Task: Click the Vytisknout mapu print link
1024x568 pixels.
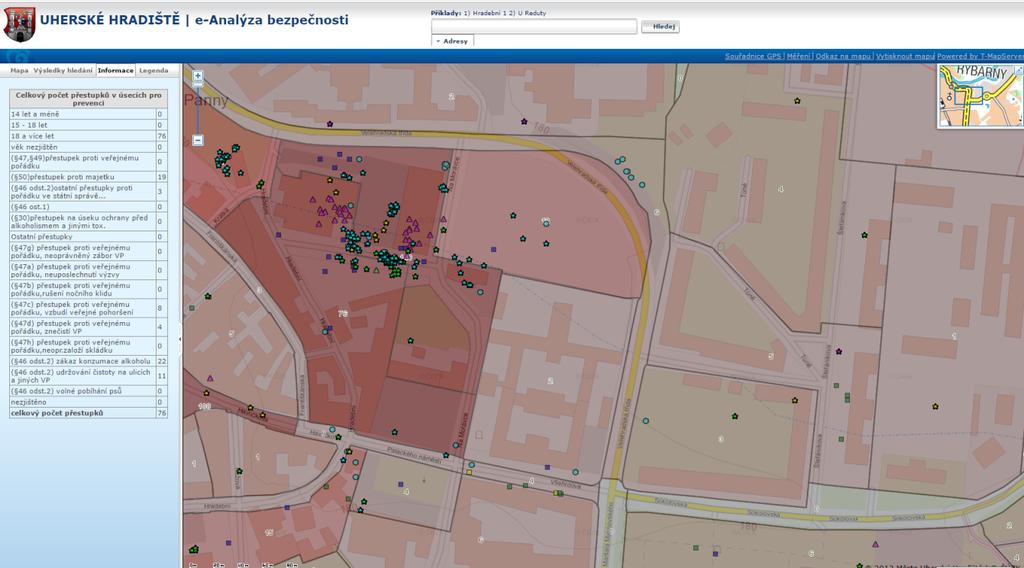Action: (x=905, y=56)
